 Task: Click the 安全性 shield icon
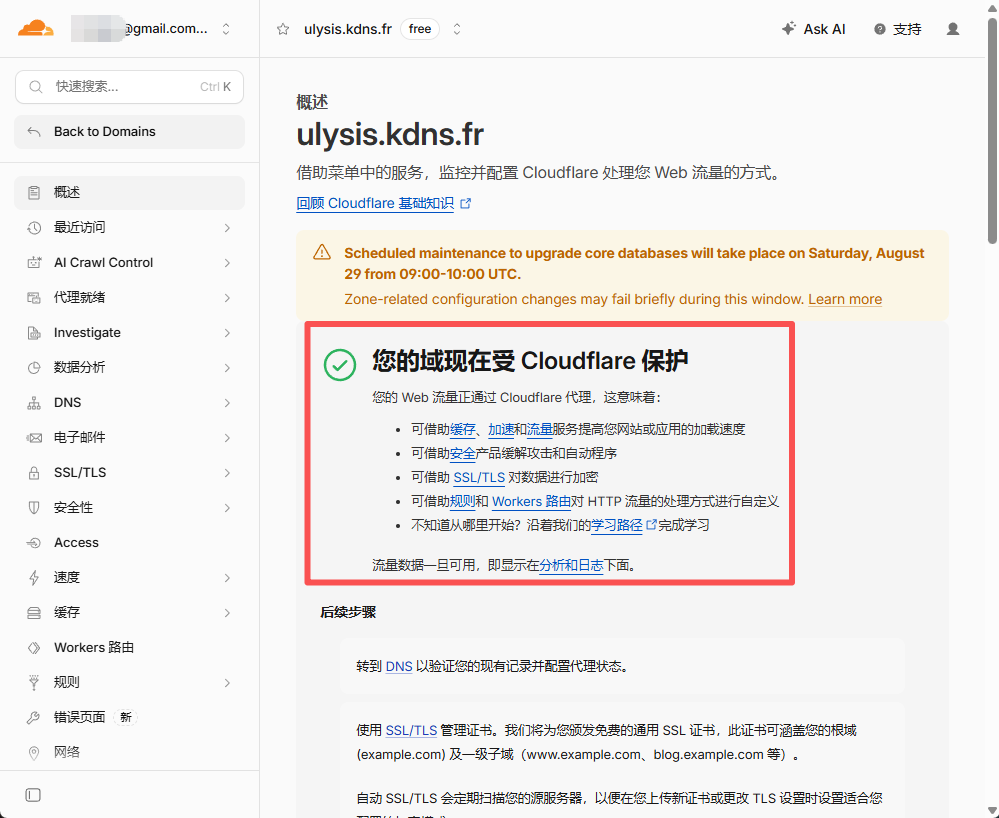click(34, 508)
